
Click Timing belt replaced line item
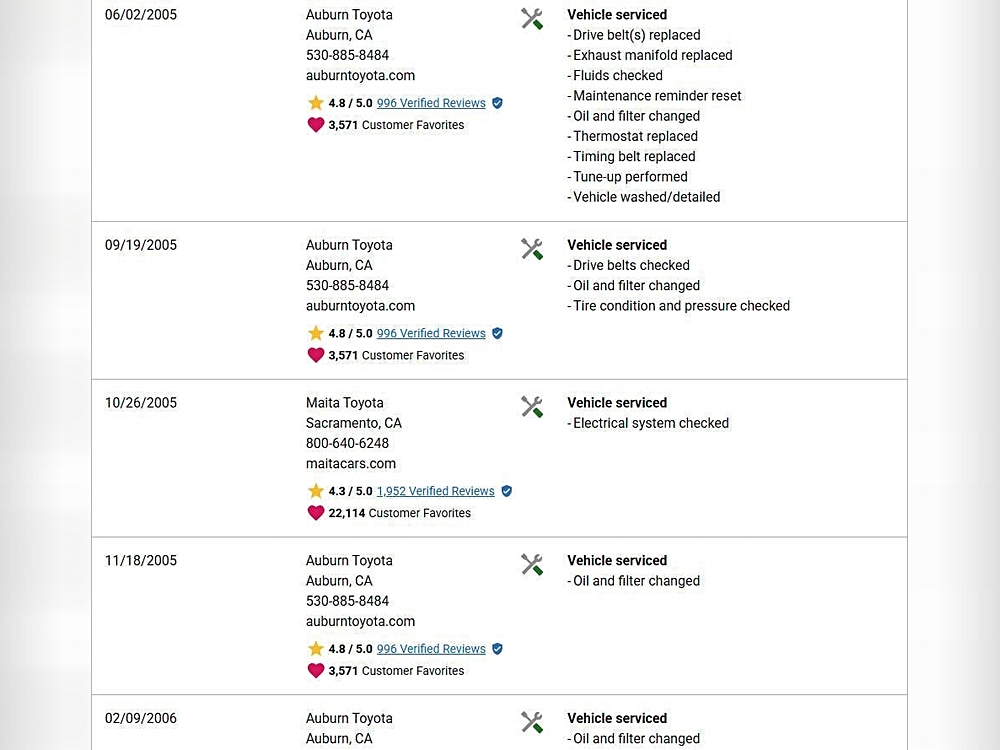coord(634,156)
